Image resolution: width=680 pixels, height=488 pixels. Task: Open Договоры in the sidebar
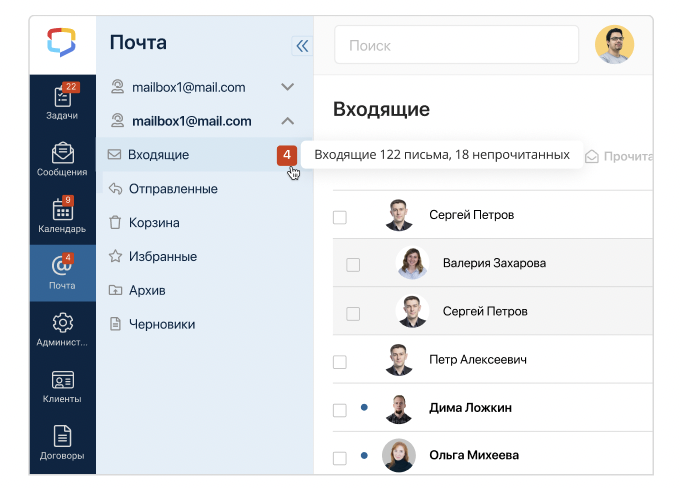point(62,443)
